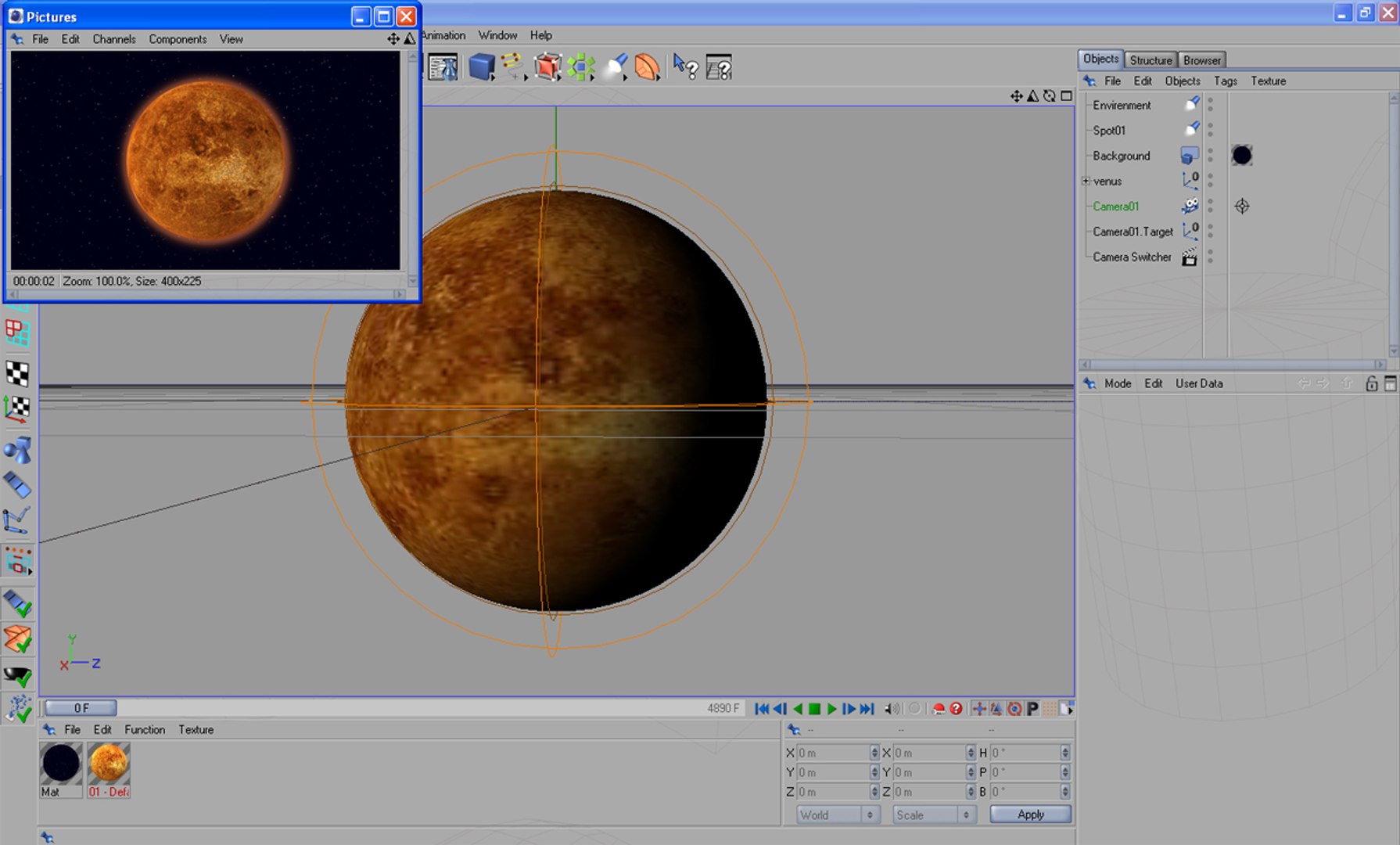Go to end of animation
Viewport: 1400px width, 845px height.
pos(867,709)
